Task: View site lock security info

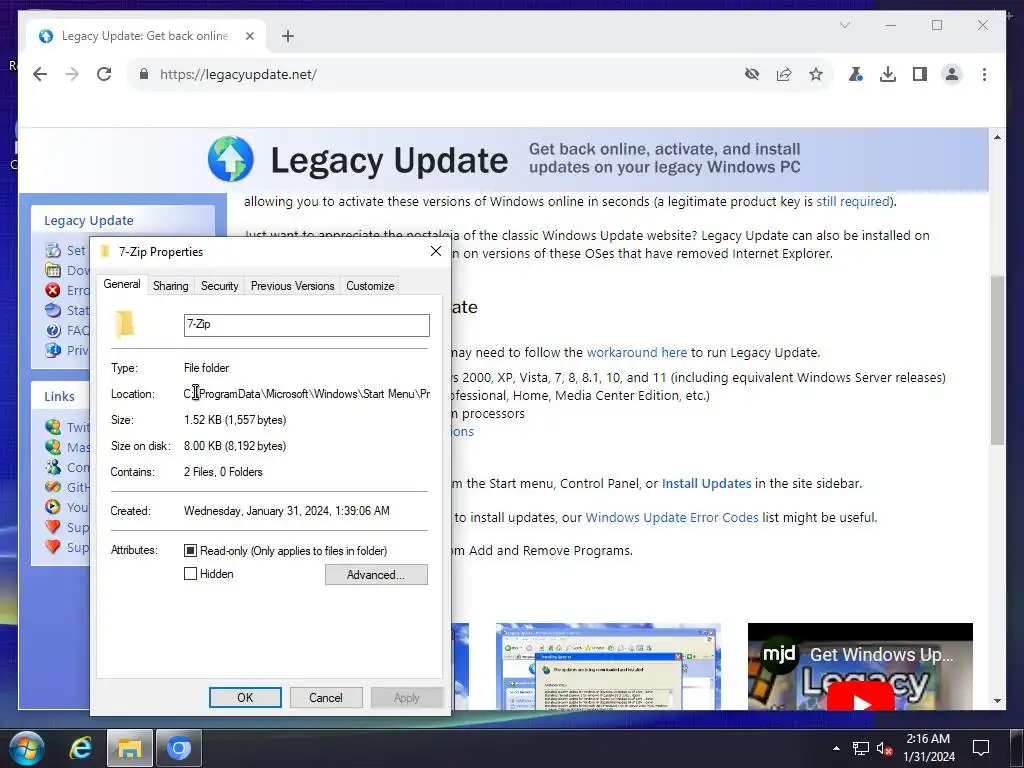Action: point(144,74)
